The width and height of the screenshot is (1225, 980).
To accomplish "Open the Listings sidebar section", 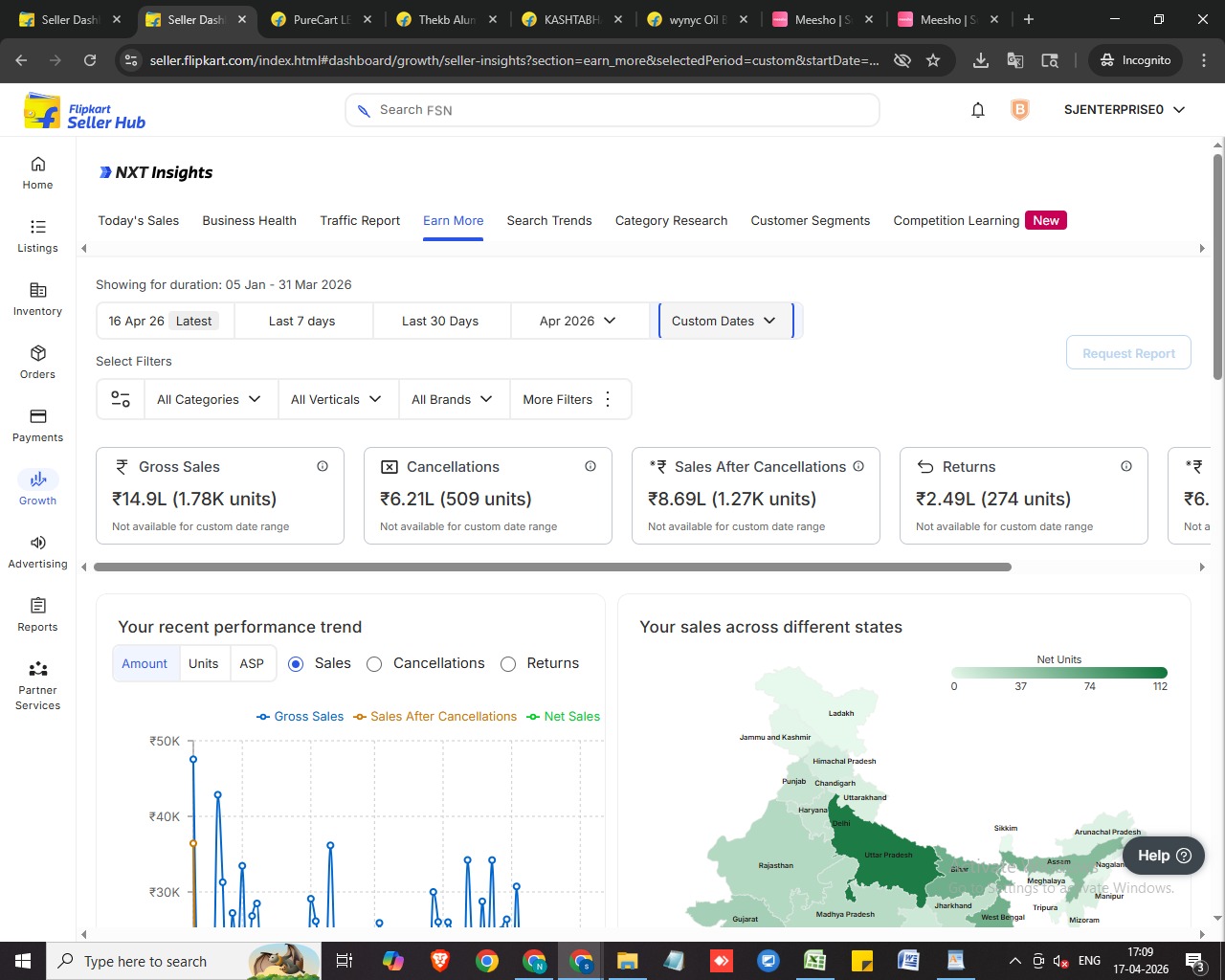I will click(x=37, y=236).
